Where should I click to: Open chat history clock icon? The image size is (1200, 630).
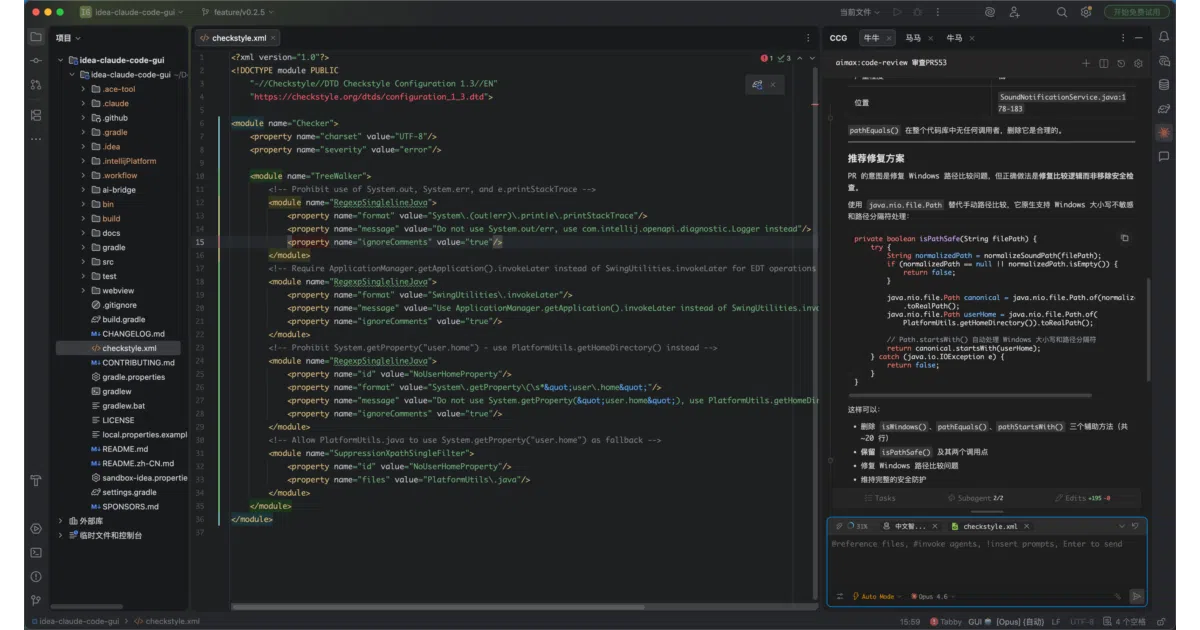click(x=1121, y=62)
